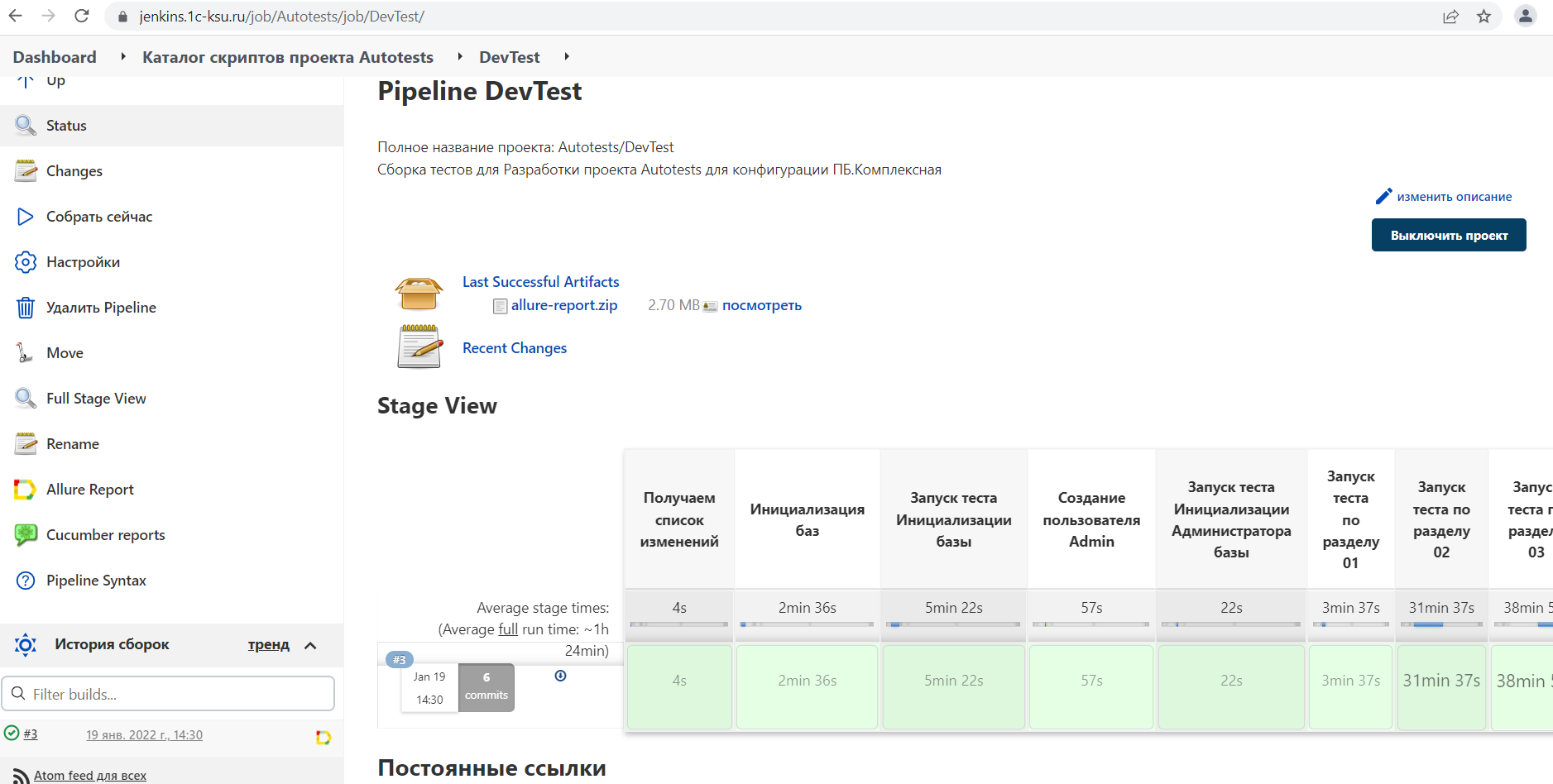Open Настройки gear icon in sidebar
The image size is (1553, 784).
coord(26,262)
